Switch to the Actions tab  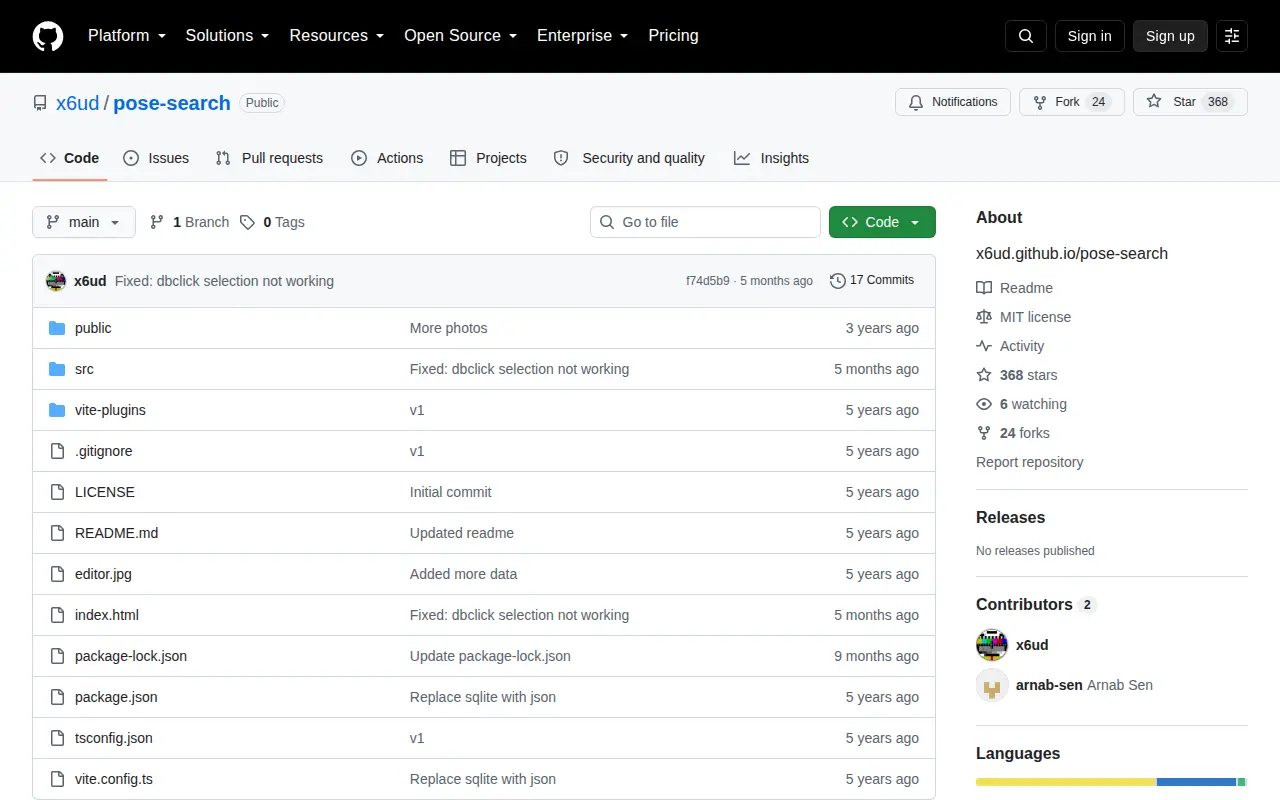pyautogui.click(x=387, y=158)
